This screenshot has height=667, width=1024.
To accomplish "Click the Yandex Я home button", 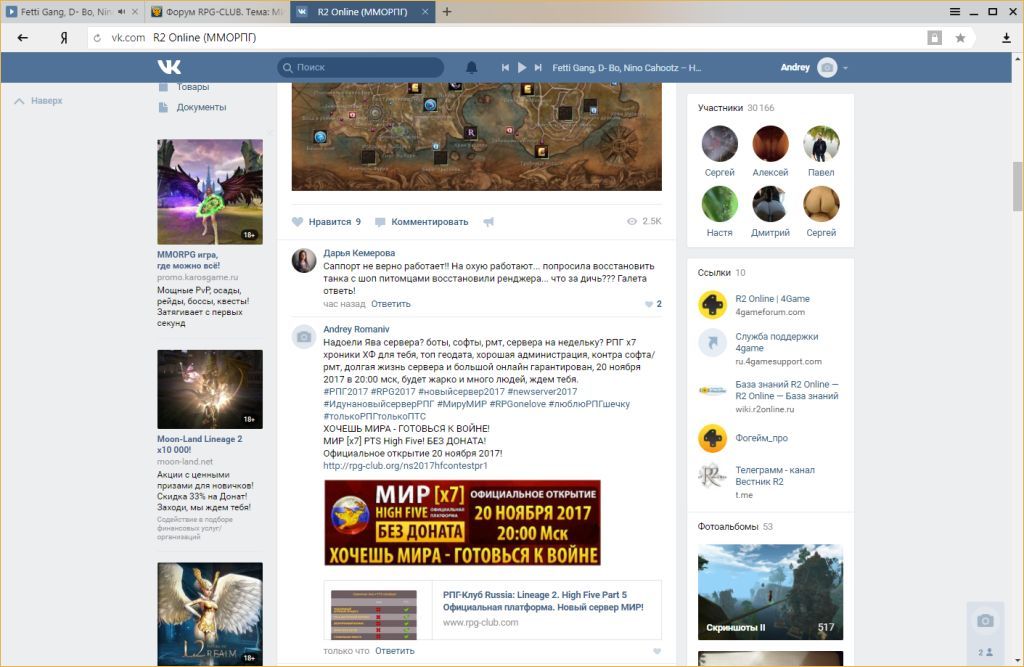I will pos(64,38).
